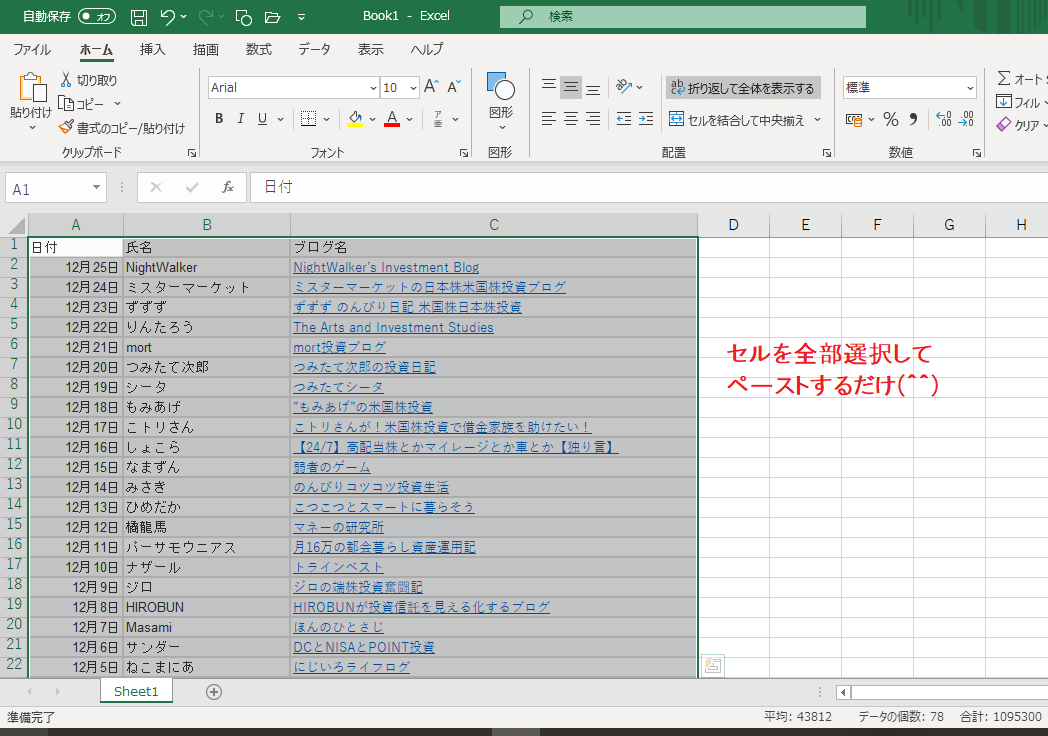Open the fill color dropdown arrow
Viewport: 1048px width, 736px height.
(372, 120)
